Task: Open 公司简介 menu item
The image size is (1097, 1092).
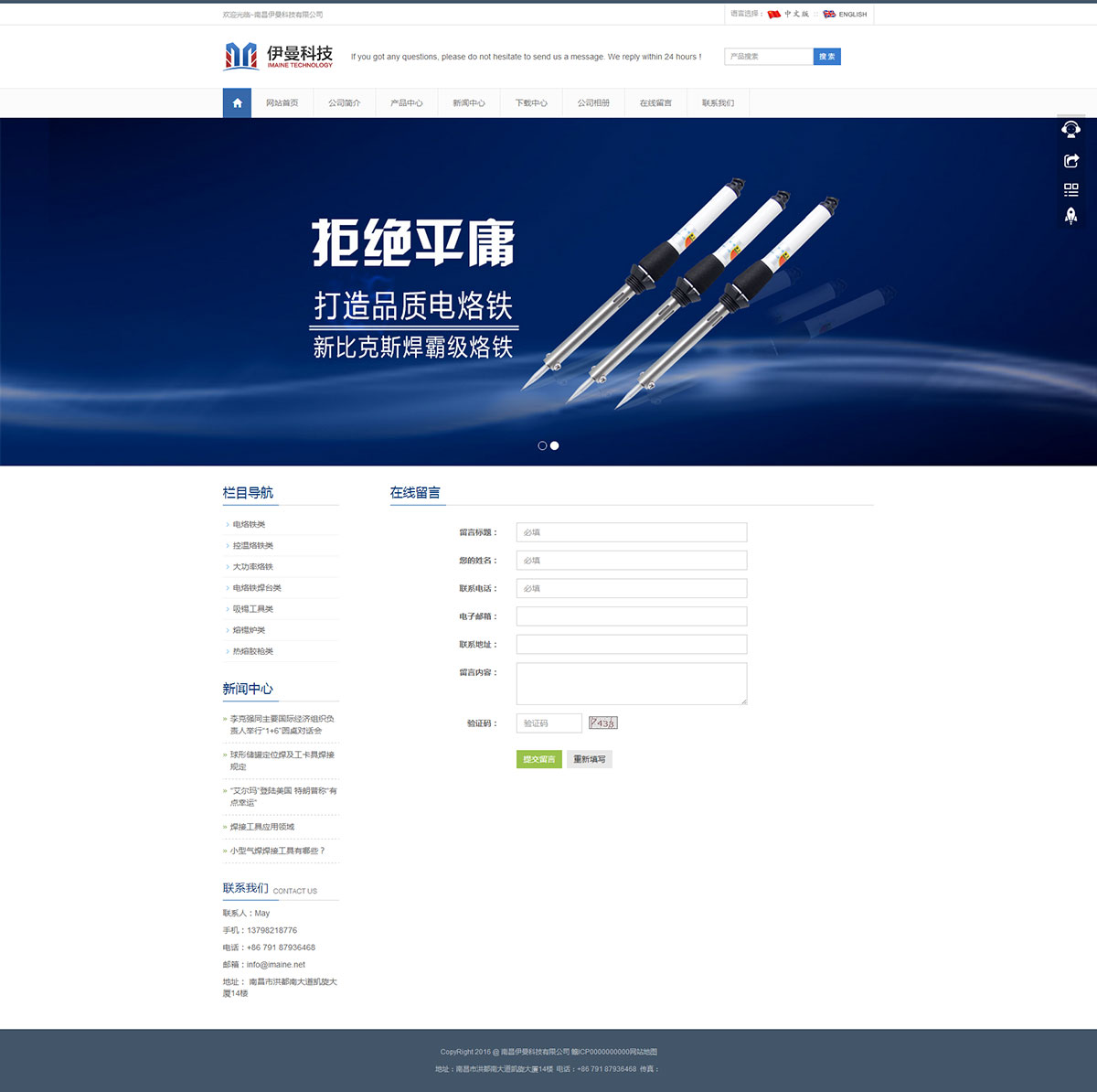Action: (x=345, y=102)
